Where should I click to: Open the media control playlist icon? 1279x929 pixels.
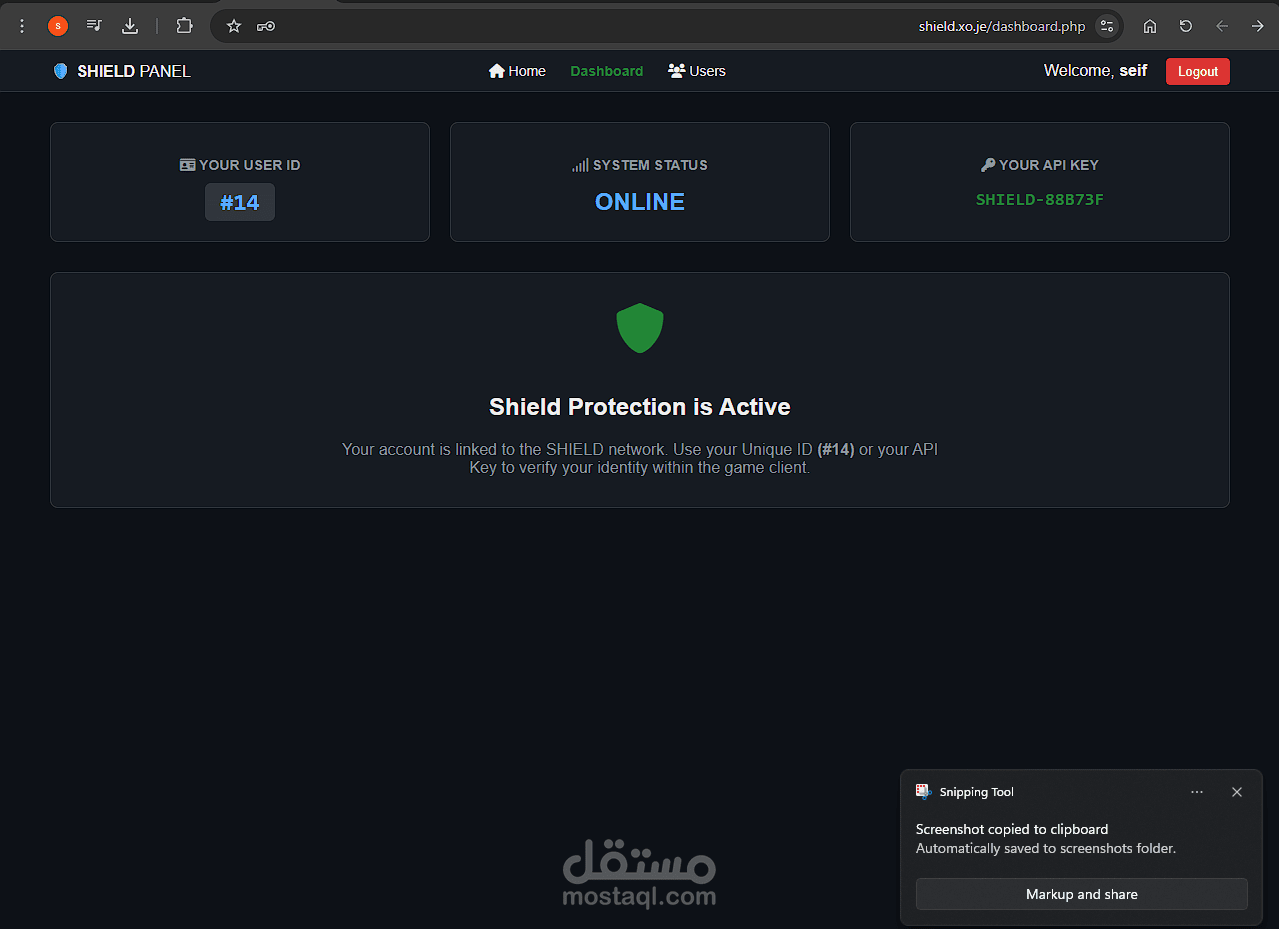click(94, 26)
